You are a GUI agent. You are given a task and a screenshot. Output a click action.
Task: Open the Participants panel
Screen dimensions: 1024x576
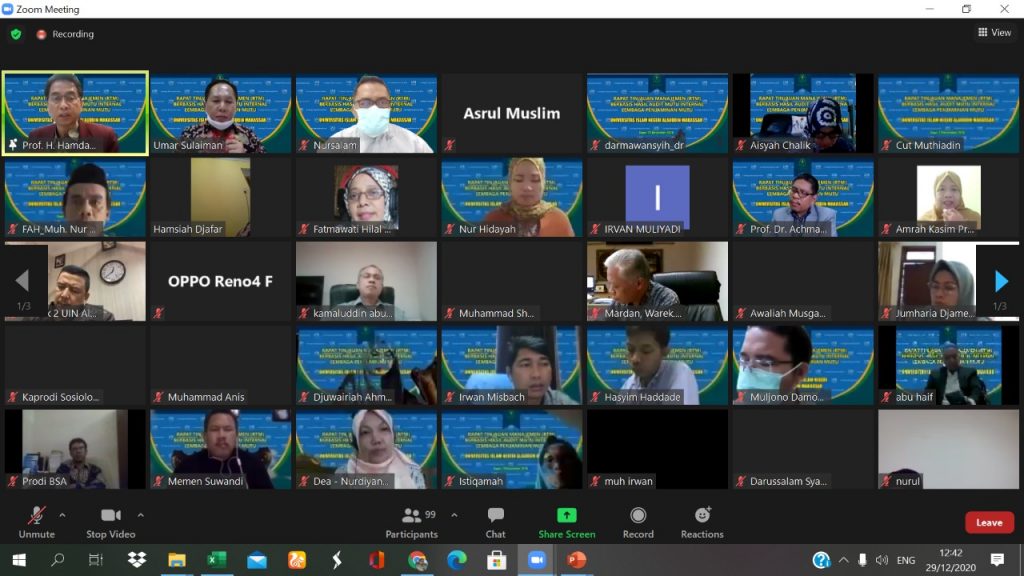click(x=411, y=522)
